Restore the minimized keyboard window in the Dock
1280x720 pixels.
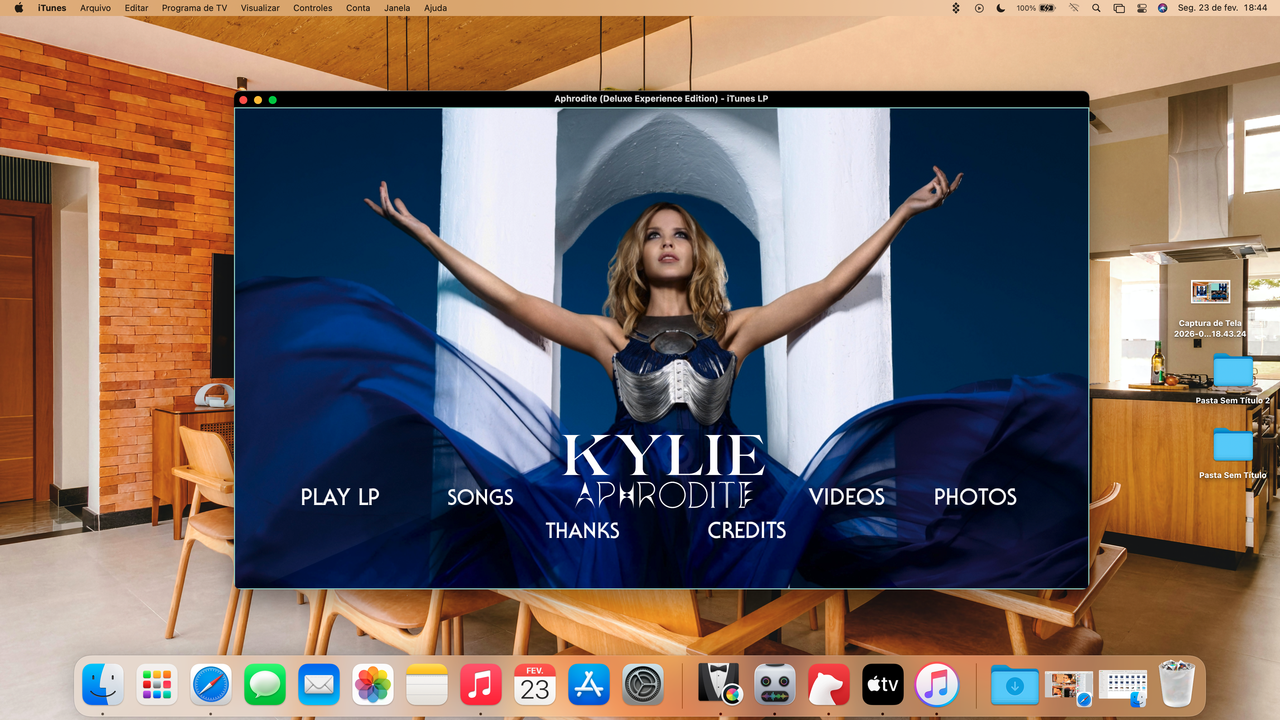pos(1123,685)
